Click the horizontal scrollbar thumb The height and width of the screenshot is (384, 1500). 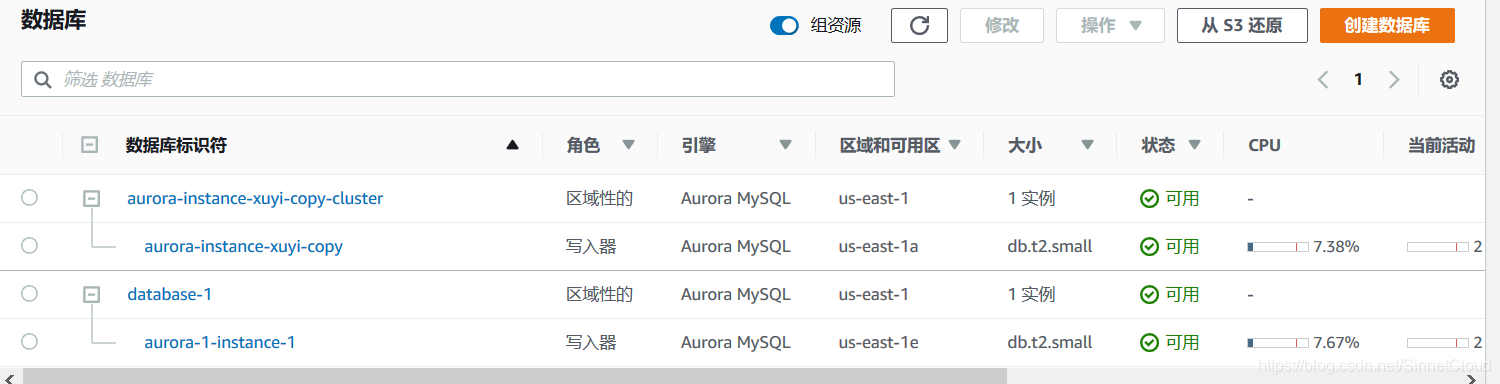pyautogui.click(x=515, y=376)
